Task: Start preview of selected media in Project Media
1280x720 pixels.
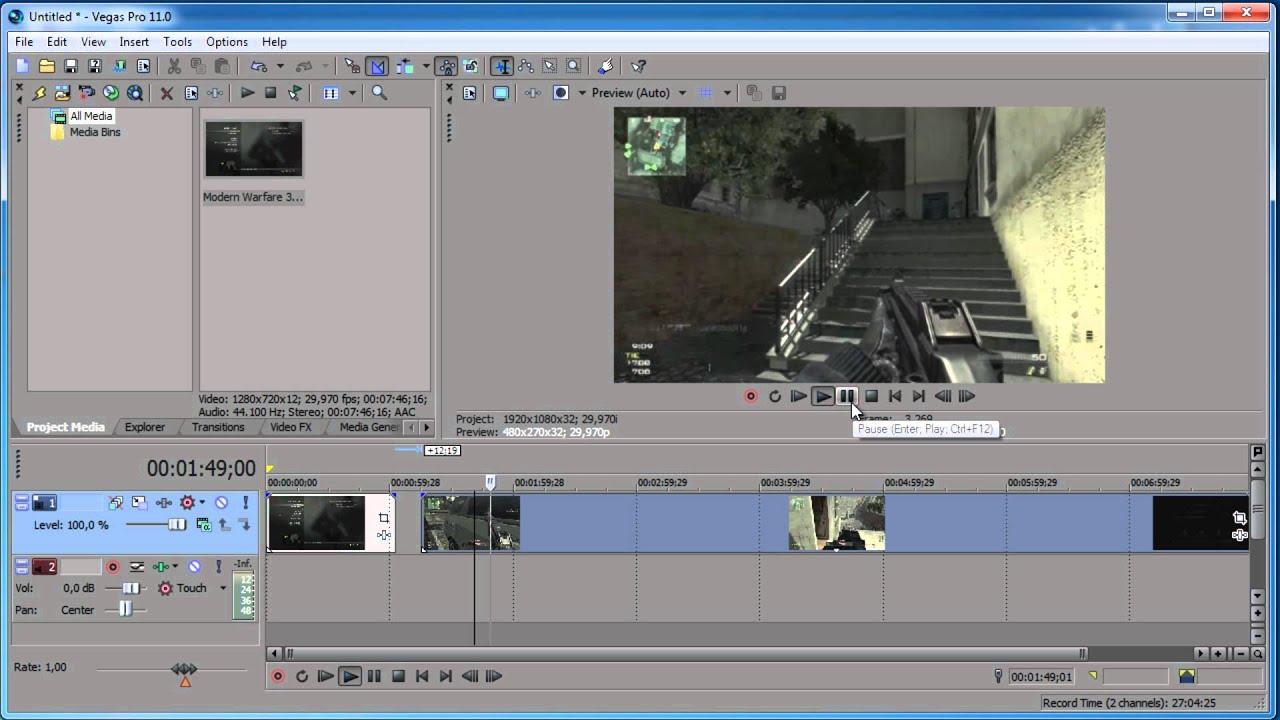Action: click(247, 93)
